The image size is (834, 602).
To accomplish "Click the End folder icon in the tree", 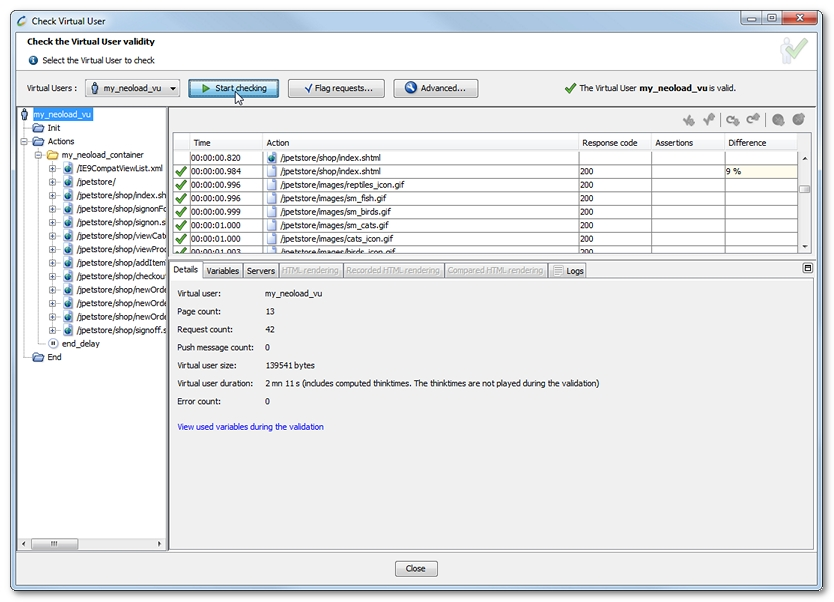I will (x=38, y=357).
